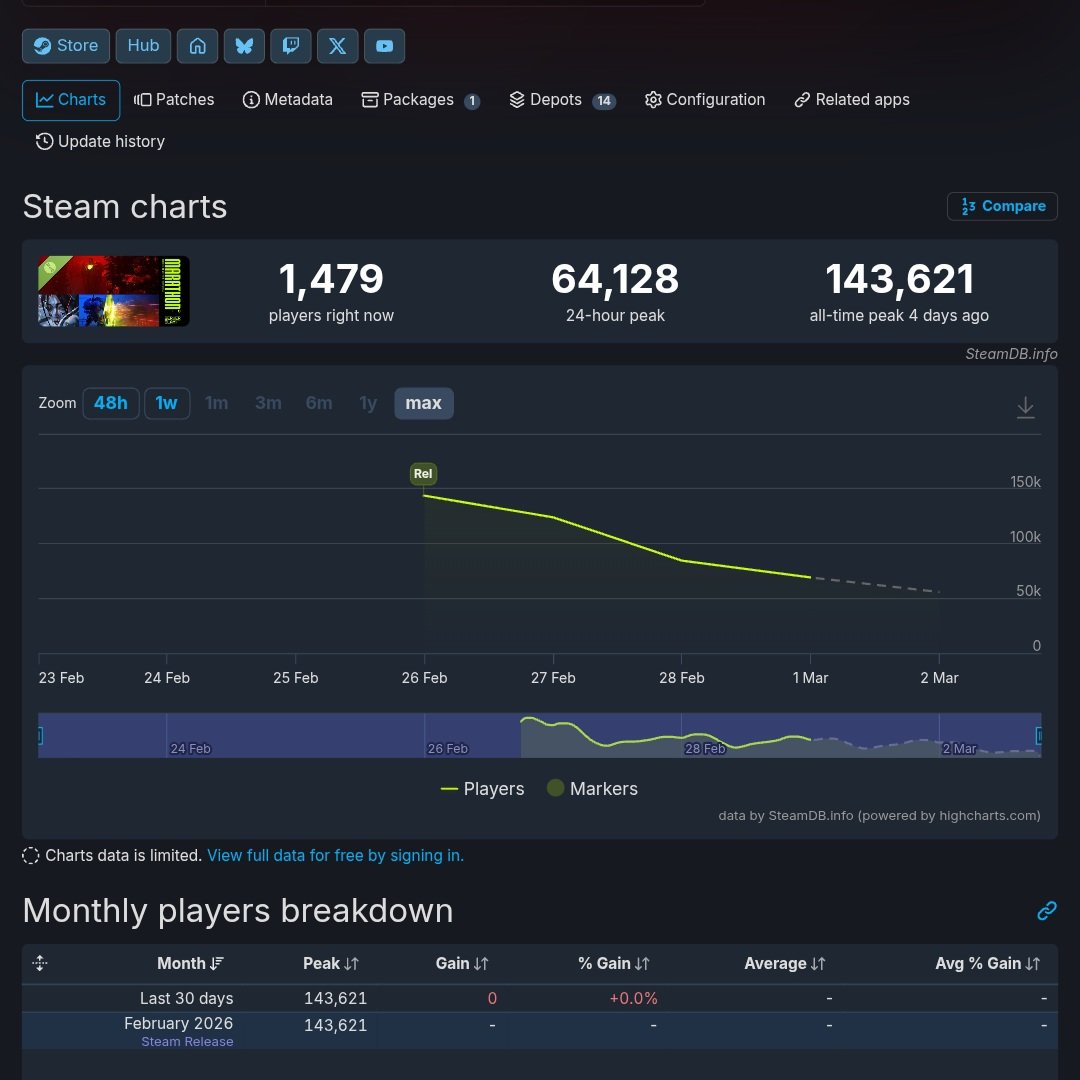Copy Monthly players breakdown permalink icon
Viewport: 1080px width, 1080px height.
tap(1046, 911)
